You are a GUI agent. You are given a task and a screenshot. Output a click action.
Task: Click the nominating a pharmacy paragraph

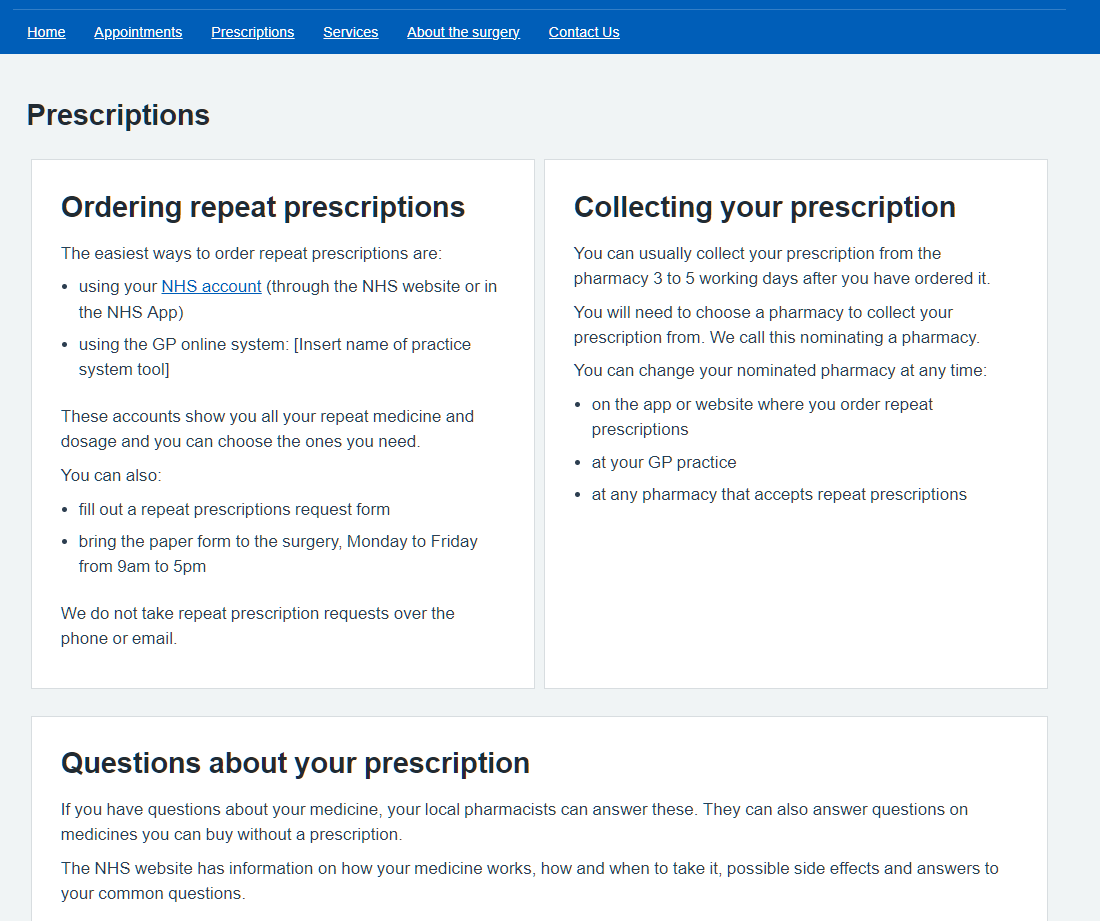776,325
